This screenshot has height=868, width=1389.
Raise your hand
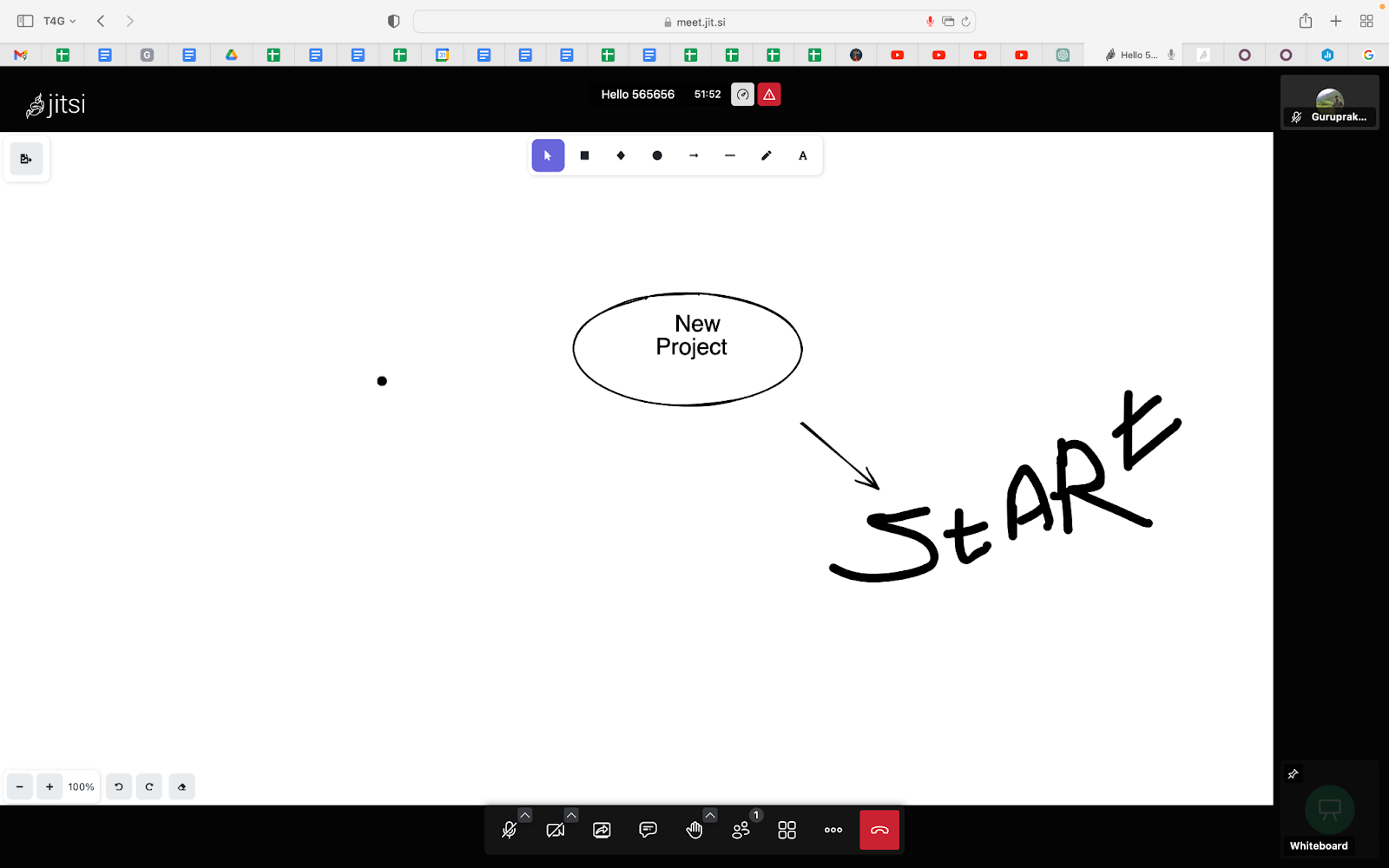(694, 830)
